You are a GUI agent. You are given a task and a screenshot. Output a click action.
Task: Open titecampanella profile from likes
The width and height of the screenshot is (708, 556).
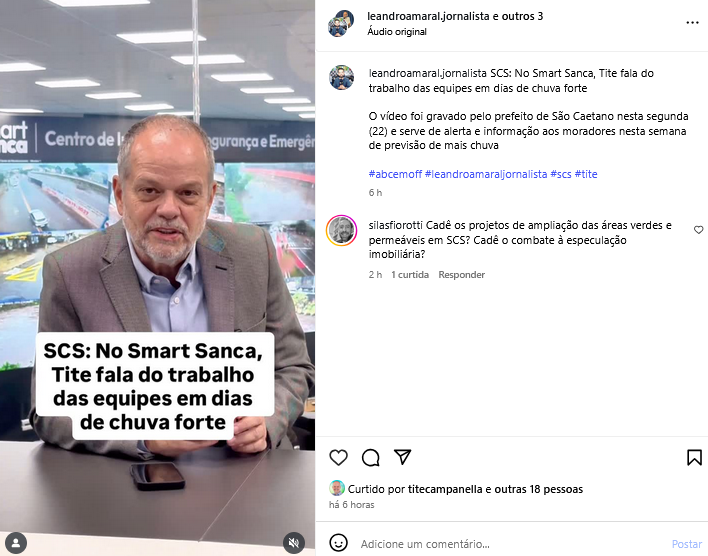[445, 489]
